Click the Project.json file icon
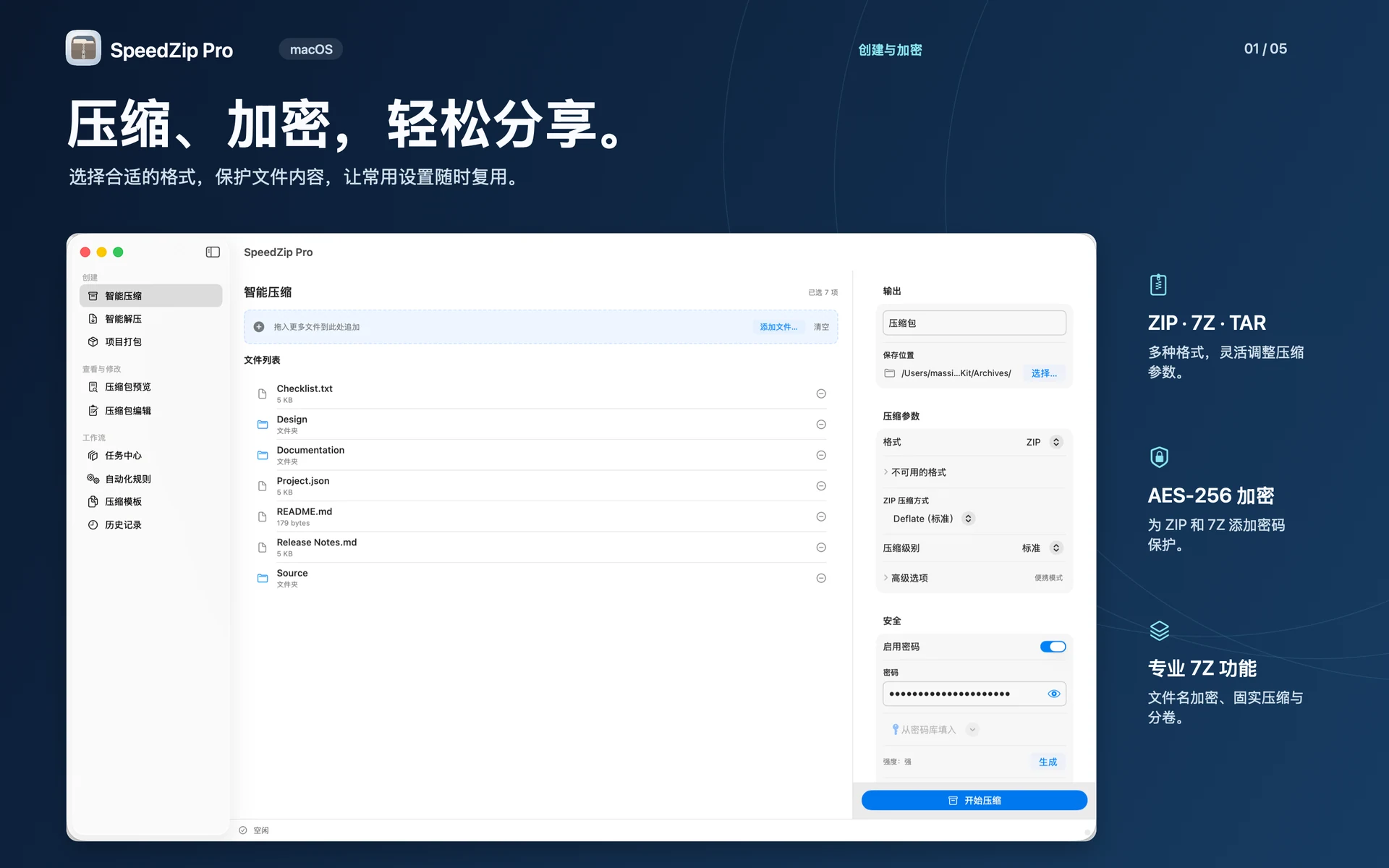Image resolution: width=1389 pixels, height=868 pixels. (x=263, y=486)
